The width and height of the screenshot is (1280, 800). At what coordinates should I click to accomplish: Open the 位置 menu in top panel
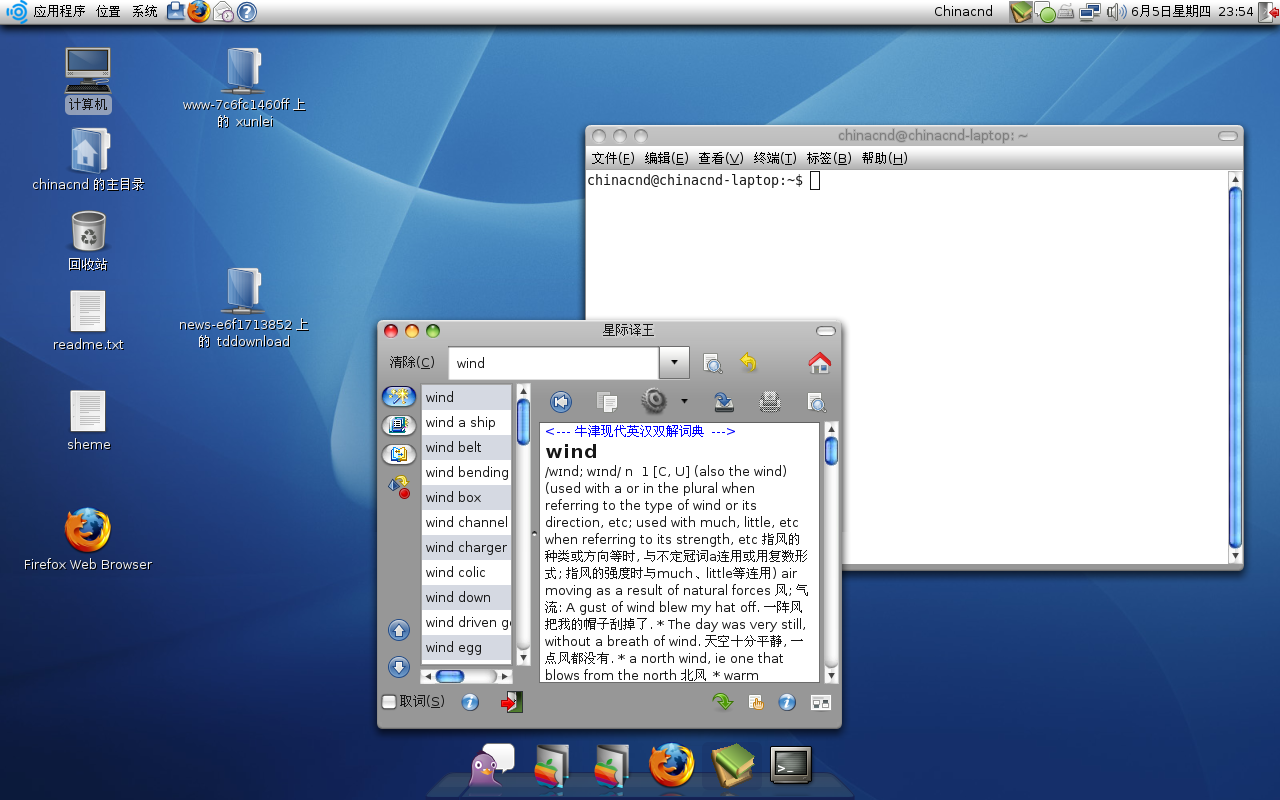pyautogui.click(x=108, y=12)
